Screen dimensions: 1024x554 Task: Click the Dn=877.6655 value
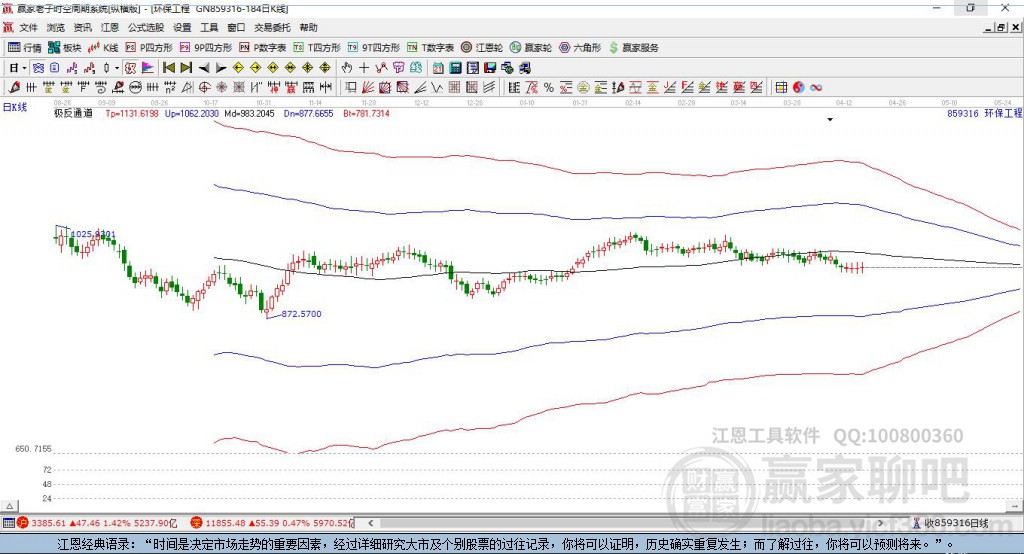308,113
